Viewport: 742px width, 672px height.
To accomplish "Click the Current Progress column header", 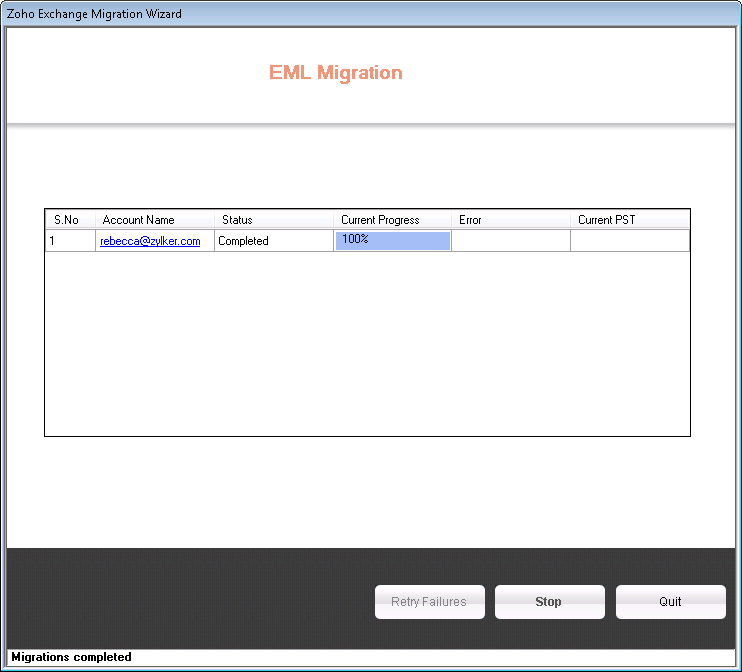I will click(392, 220).
